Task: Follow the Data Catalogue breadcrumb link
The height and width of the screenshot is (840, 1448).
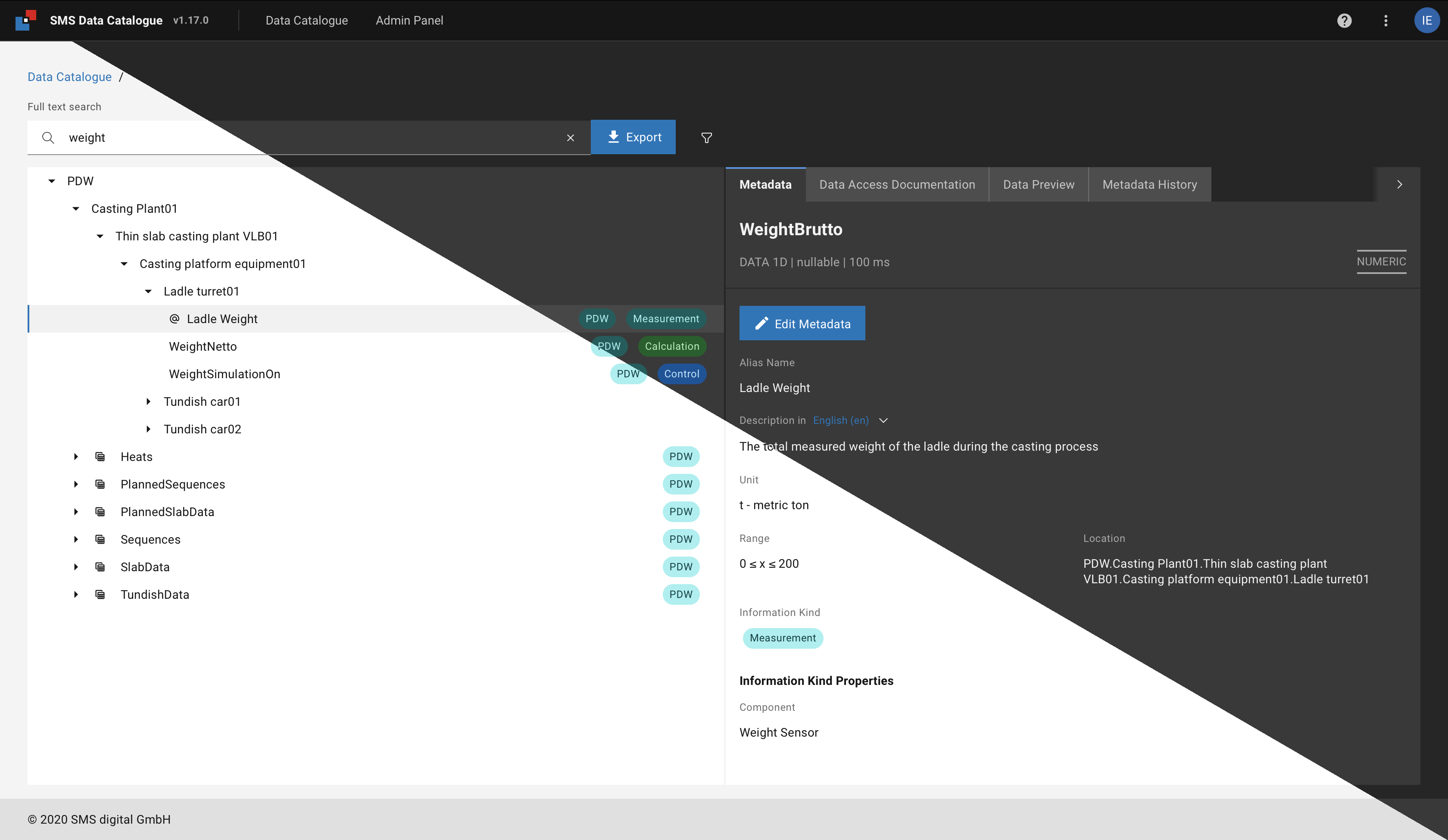Action: 69,77
